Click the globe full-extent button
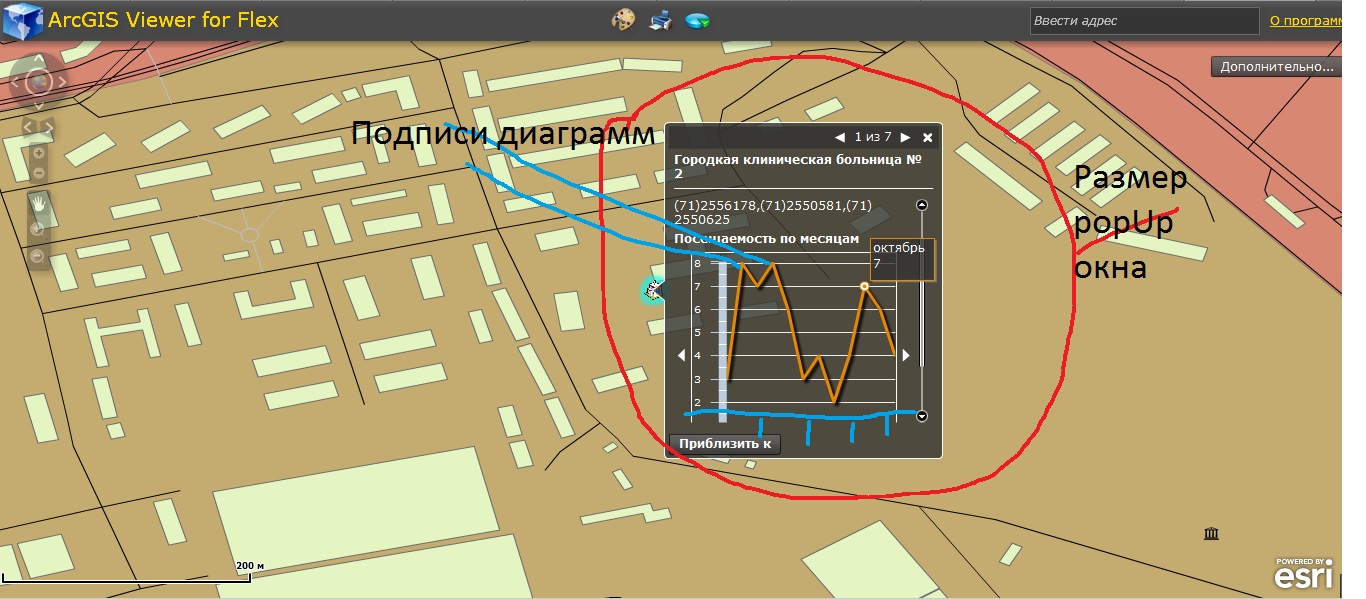 [x=39, y=83]
